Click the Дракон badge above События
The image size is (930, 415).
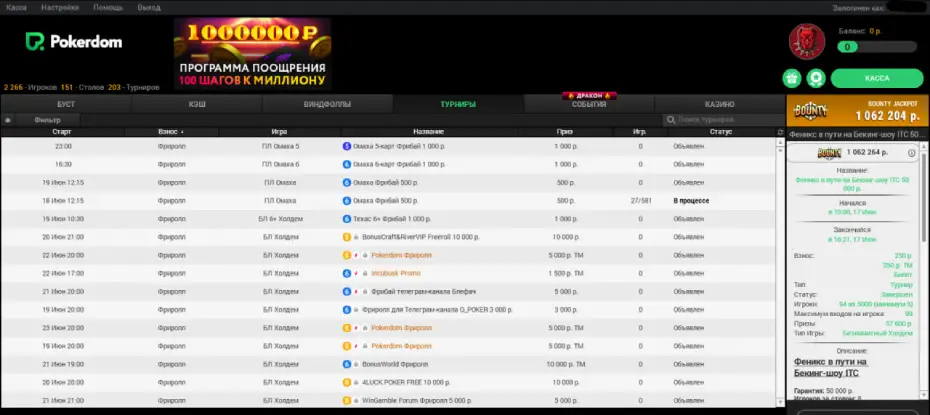coord(589,95)
